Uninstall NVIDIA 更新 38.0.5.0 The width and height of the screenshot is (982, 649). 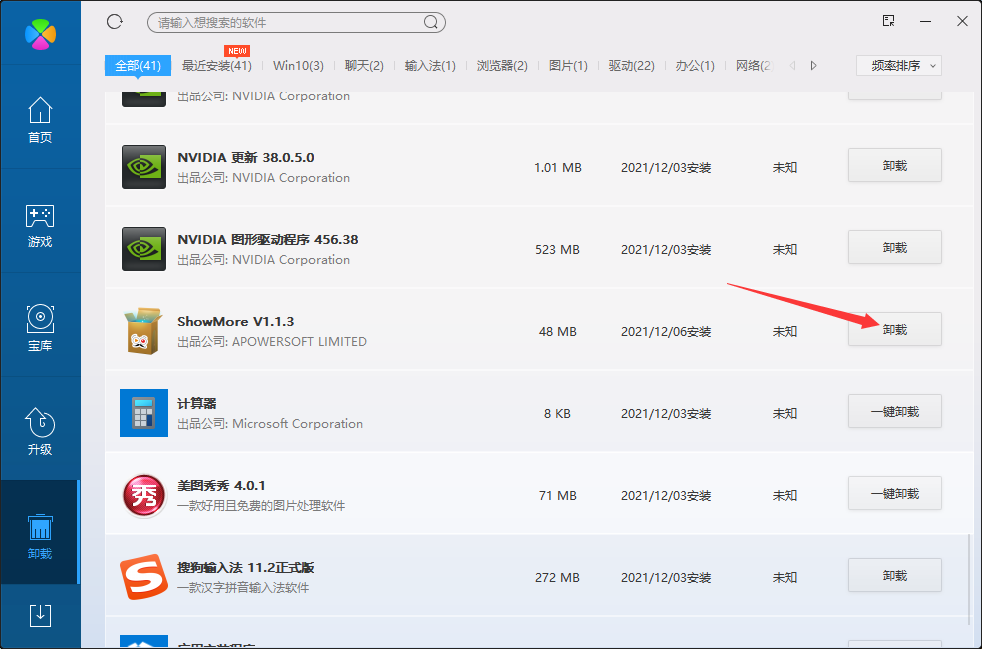tap(894, 165)
